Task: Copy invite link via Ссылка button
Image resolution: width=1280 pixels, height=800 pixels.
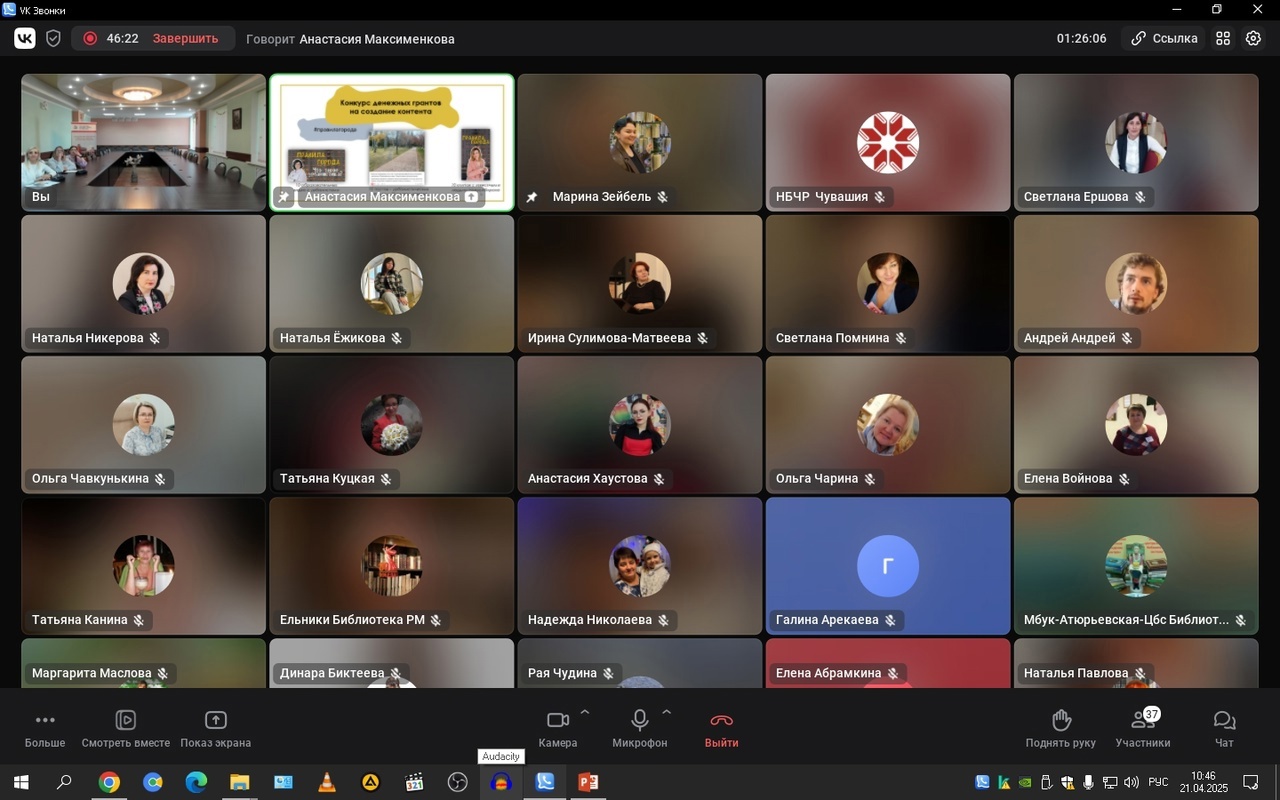Action: 1164,38
